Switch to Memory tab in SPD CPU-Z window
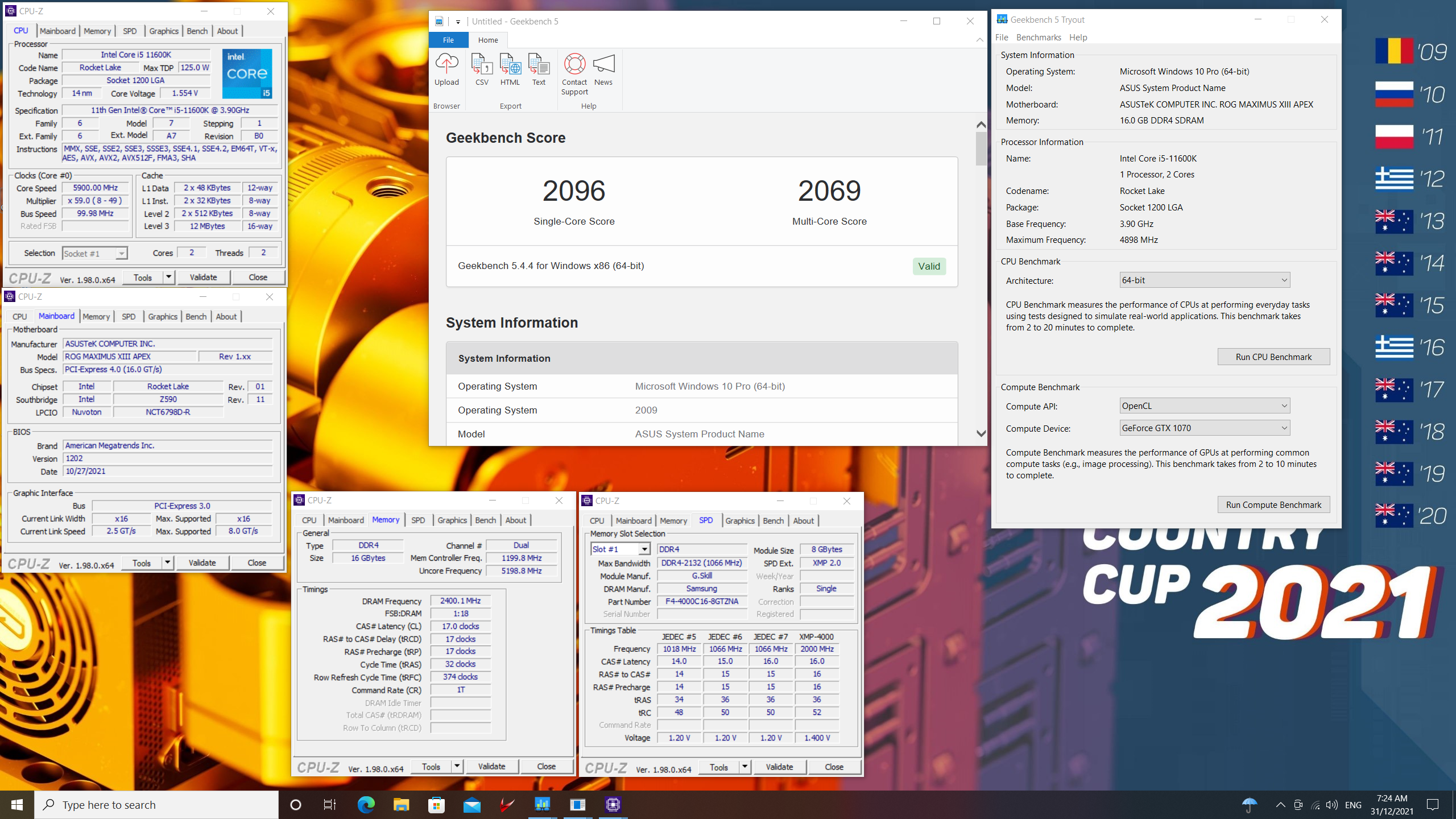This screenshot has width=1456, height=819. point(673,521)
